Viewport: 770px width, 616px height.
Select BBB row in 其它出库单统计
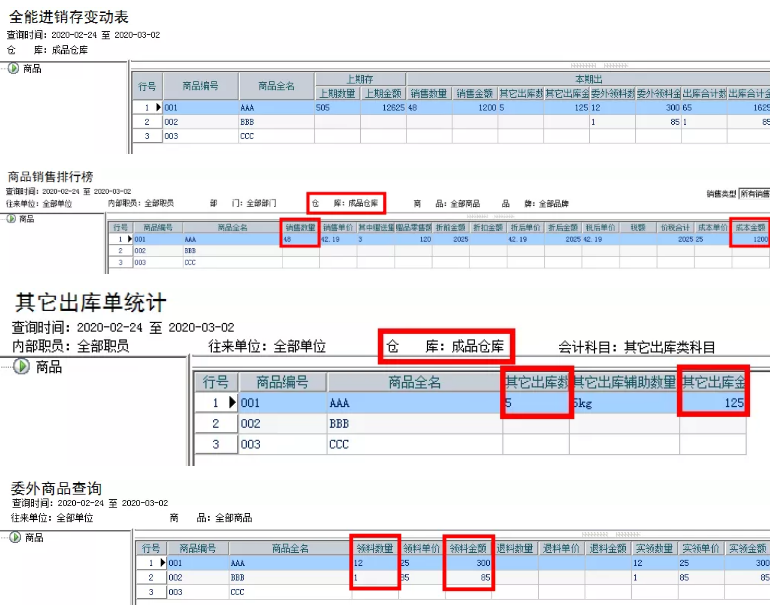click(x=470, y=423)
